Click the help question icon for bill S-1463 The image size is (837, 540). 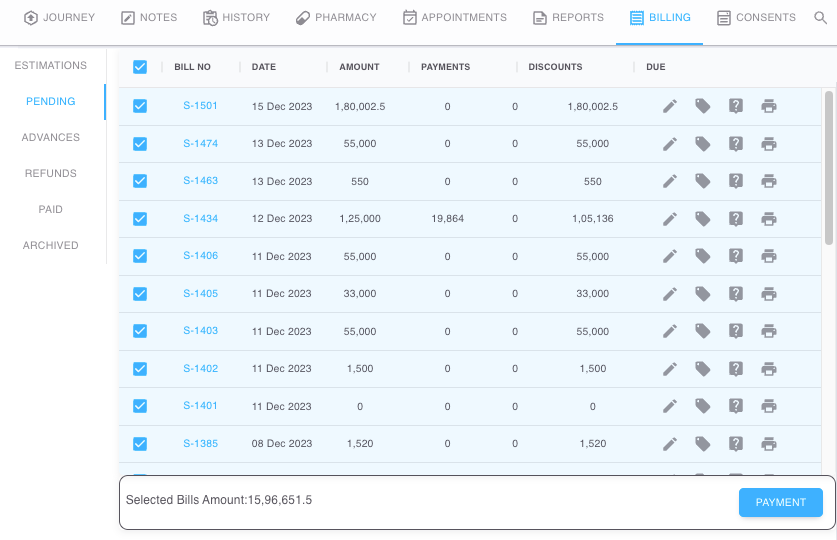736,181
